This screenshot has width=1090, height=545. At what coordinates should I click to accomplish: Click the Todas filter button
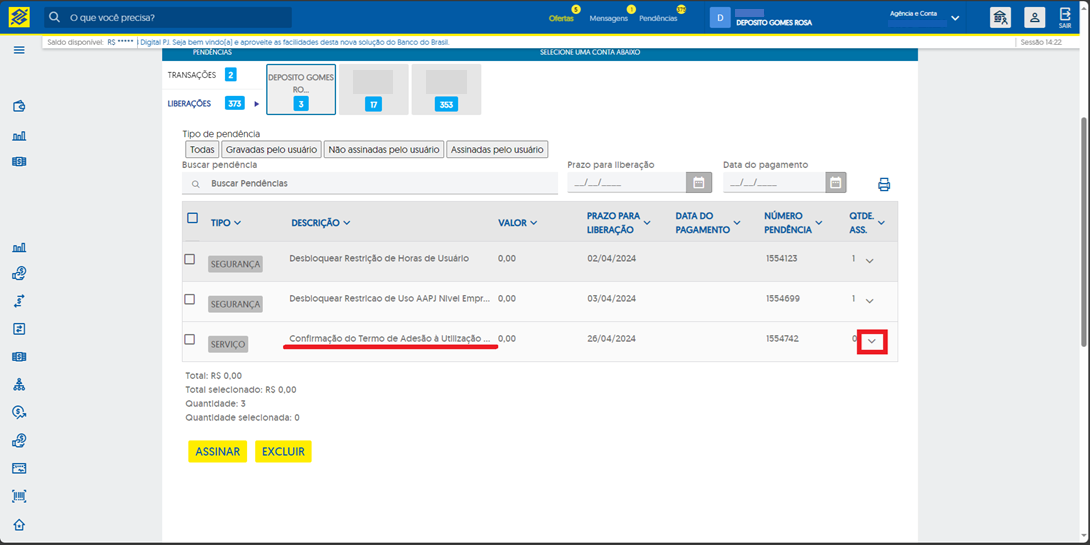click(202, 149)
